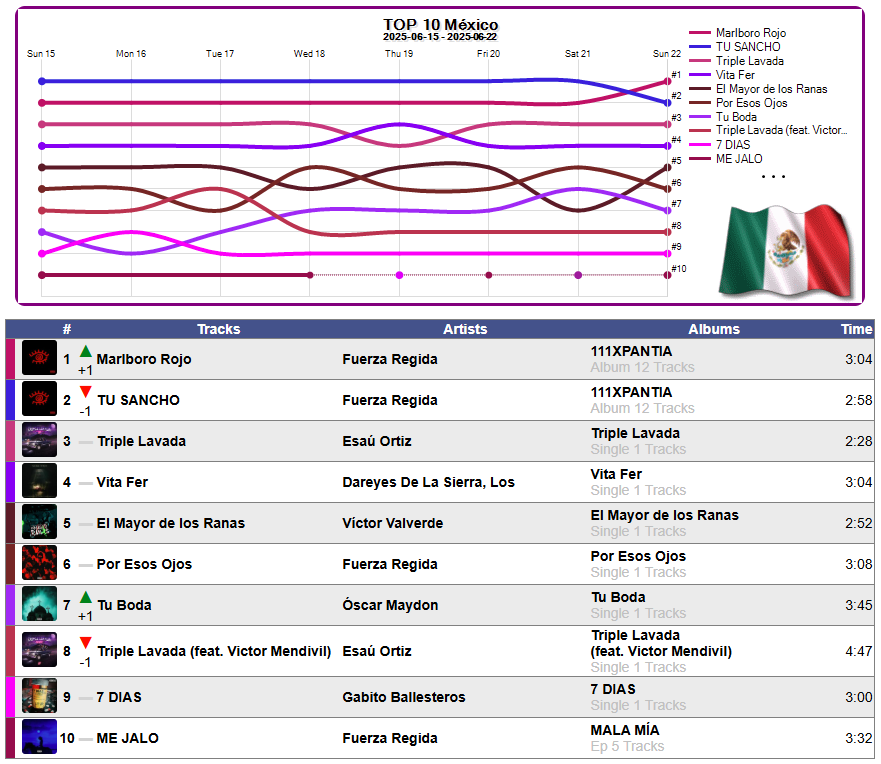Click the Sun 22 date label
This screenshot has height=764, width=881.
tap(667, 54)
